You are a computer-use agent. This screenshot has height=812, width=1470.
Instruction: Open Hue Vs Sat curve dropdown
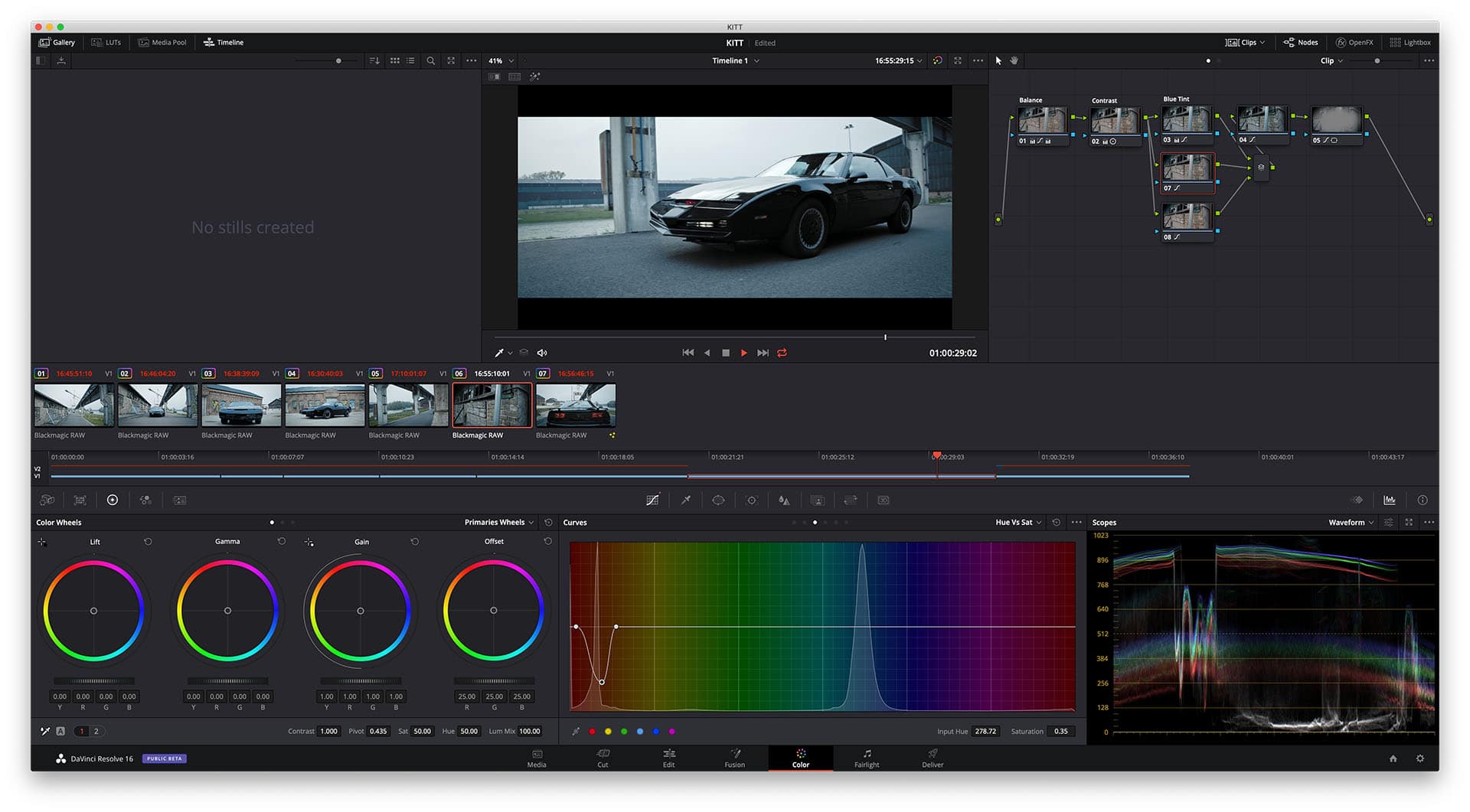coord(1018,522)
